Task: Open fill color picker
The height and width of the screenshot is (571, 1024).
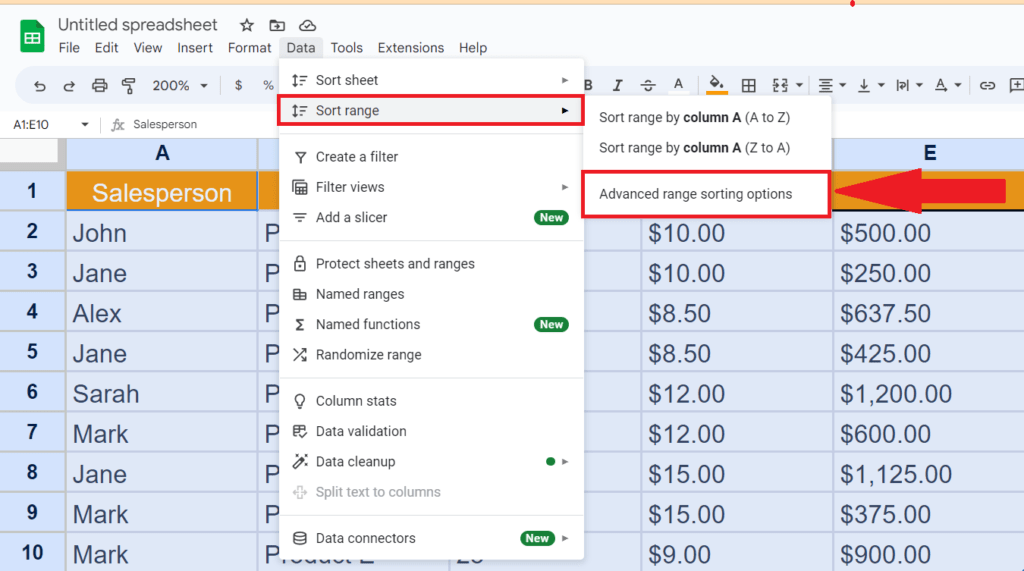Action: (716, 84)
